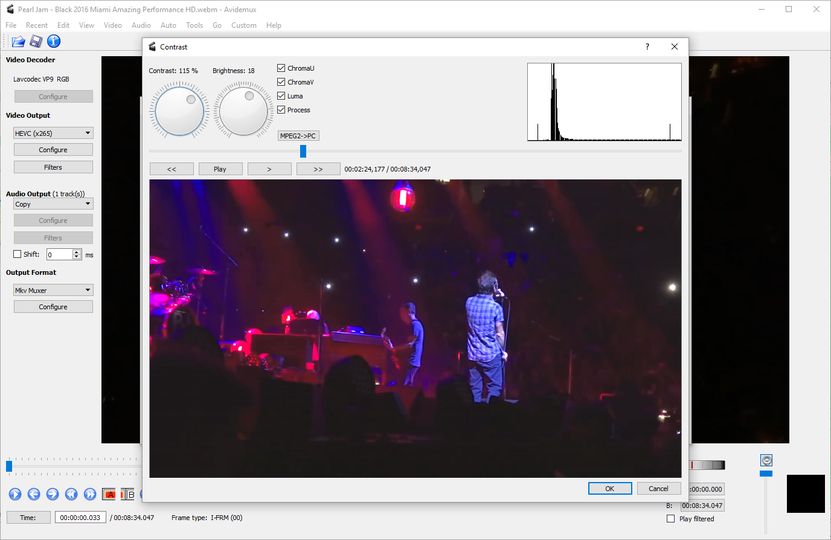
Task: Click Configure under Video Output
Action: point(53,149)
